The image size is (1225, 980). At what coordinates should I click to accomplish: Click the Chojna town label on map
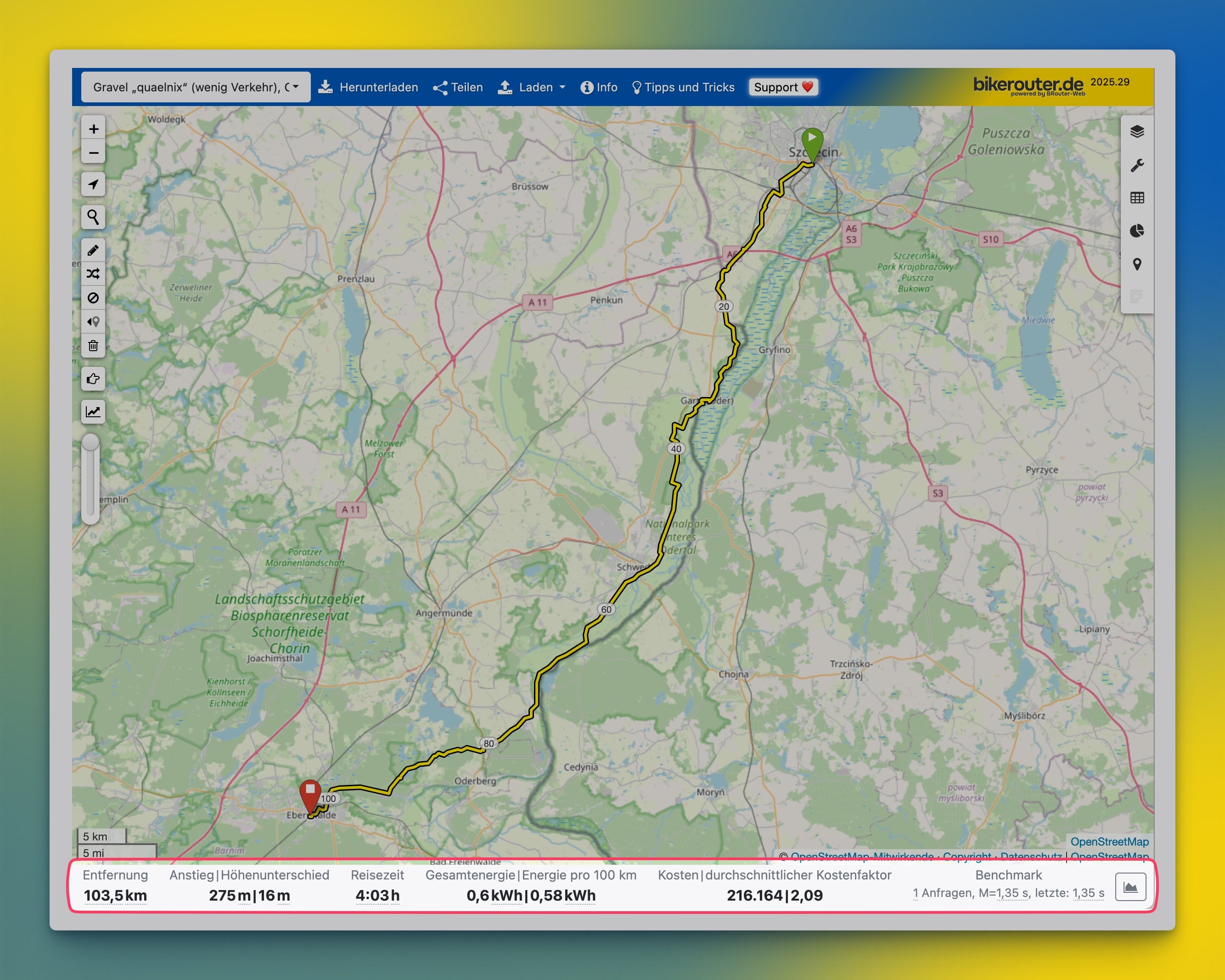tap(734, 674)
